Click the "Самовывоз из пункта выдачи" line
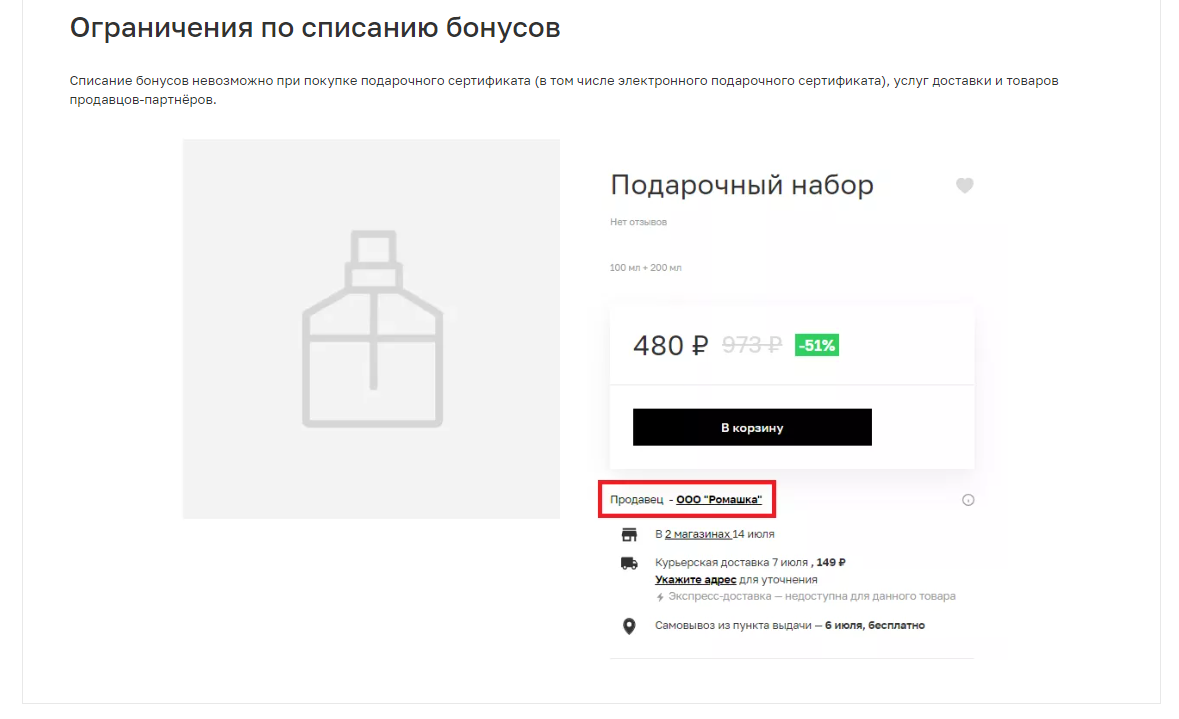Screen dimensions: 1179x719 (x=732, y=626)
